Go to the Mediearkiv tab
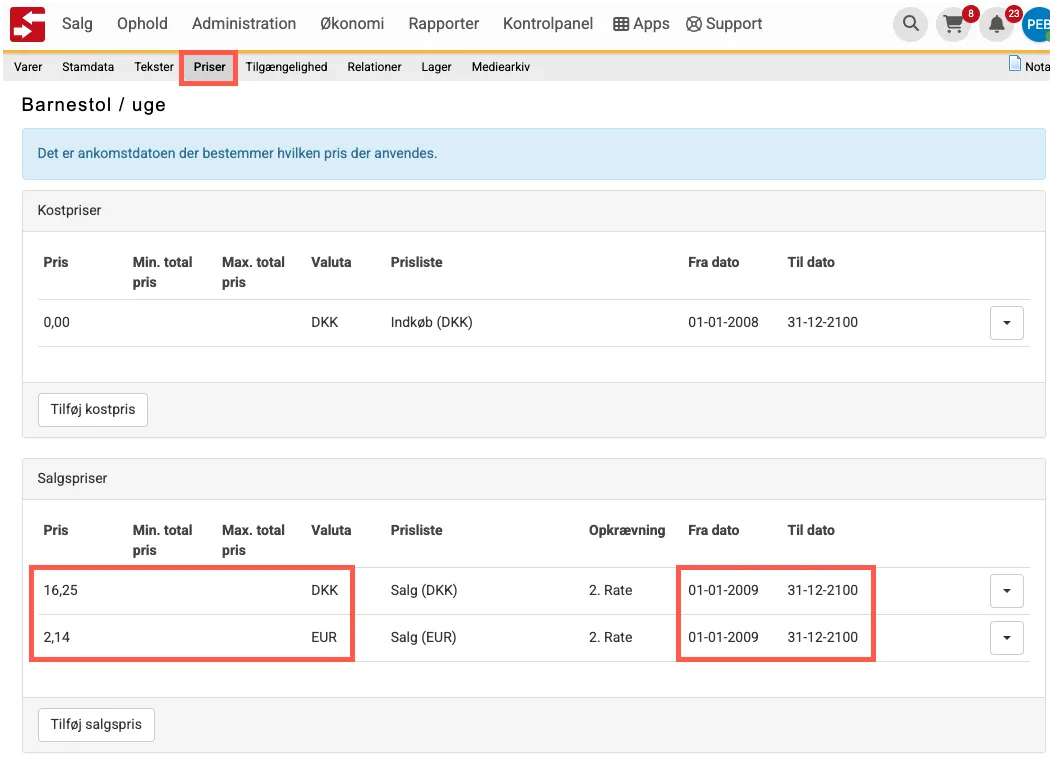Viewport: 1052px width, 764px height. click(500, 67)
